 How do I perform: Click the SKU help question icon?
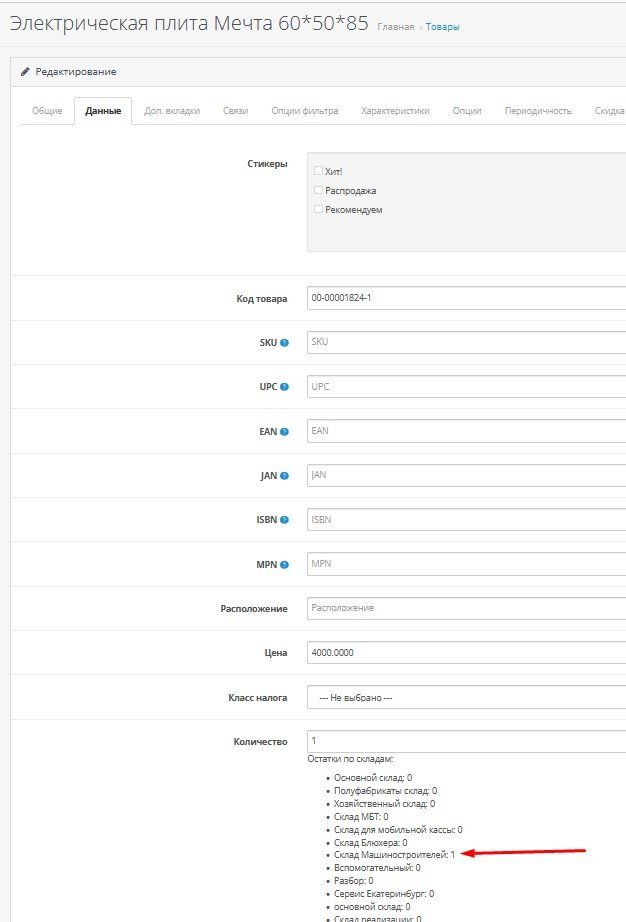point(284,343)
